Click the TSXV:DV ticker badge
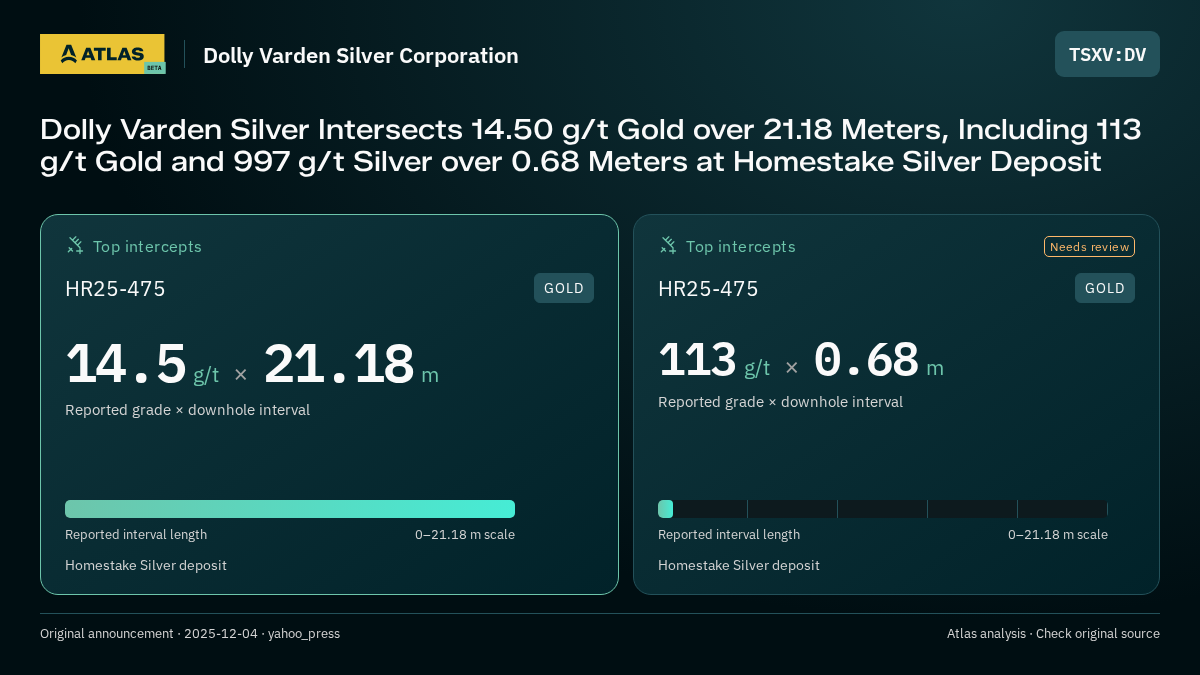The width and height of the screenshot is (1200, 675). 1107,54
